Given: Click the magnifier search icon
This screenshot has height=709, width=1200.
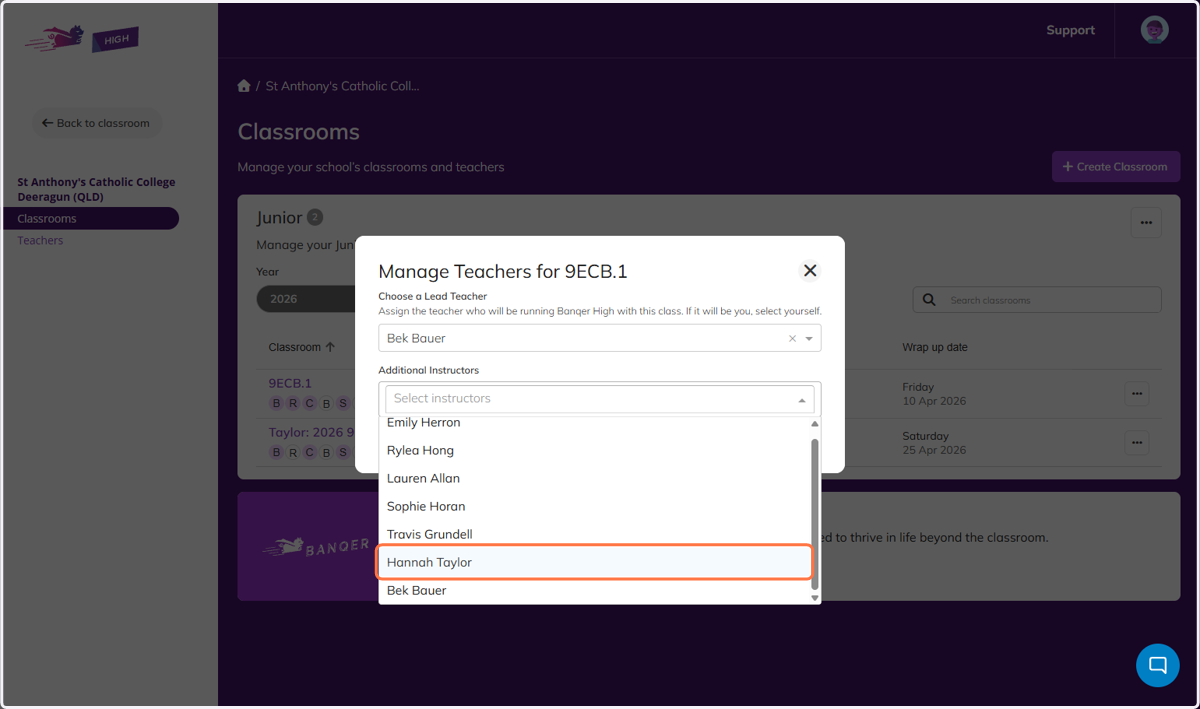Looking at the screenshot, I should coord(929,300).
